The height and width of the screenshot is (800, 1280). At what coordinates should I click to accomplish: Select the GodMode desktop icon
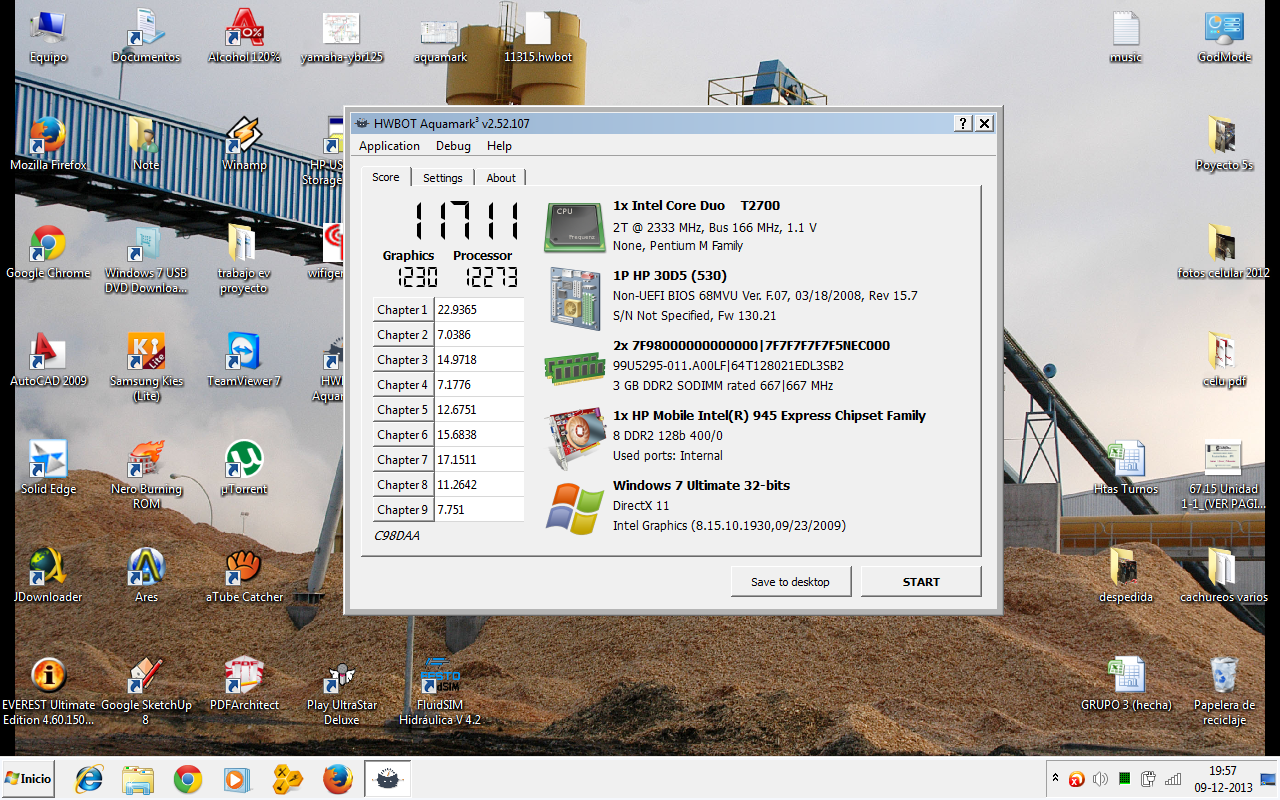(x=1224, y=37)
